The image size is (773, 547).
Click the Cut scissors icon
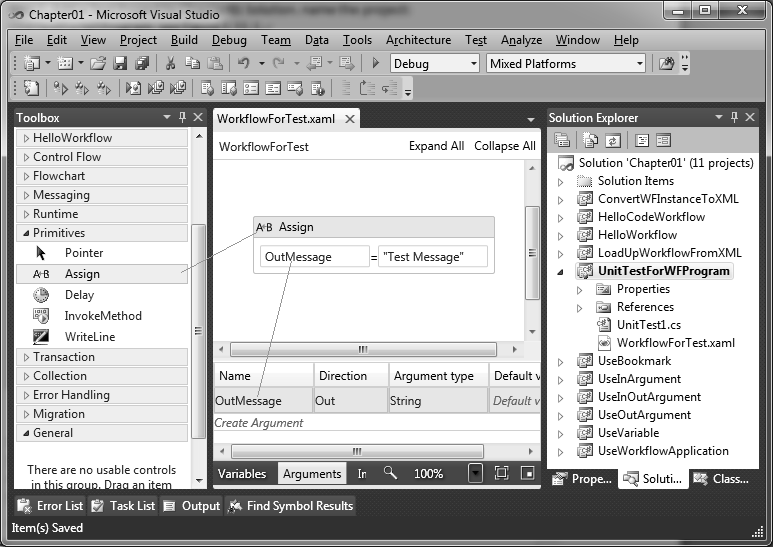click(x=170, y=63)
